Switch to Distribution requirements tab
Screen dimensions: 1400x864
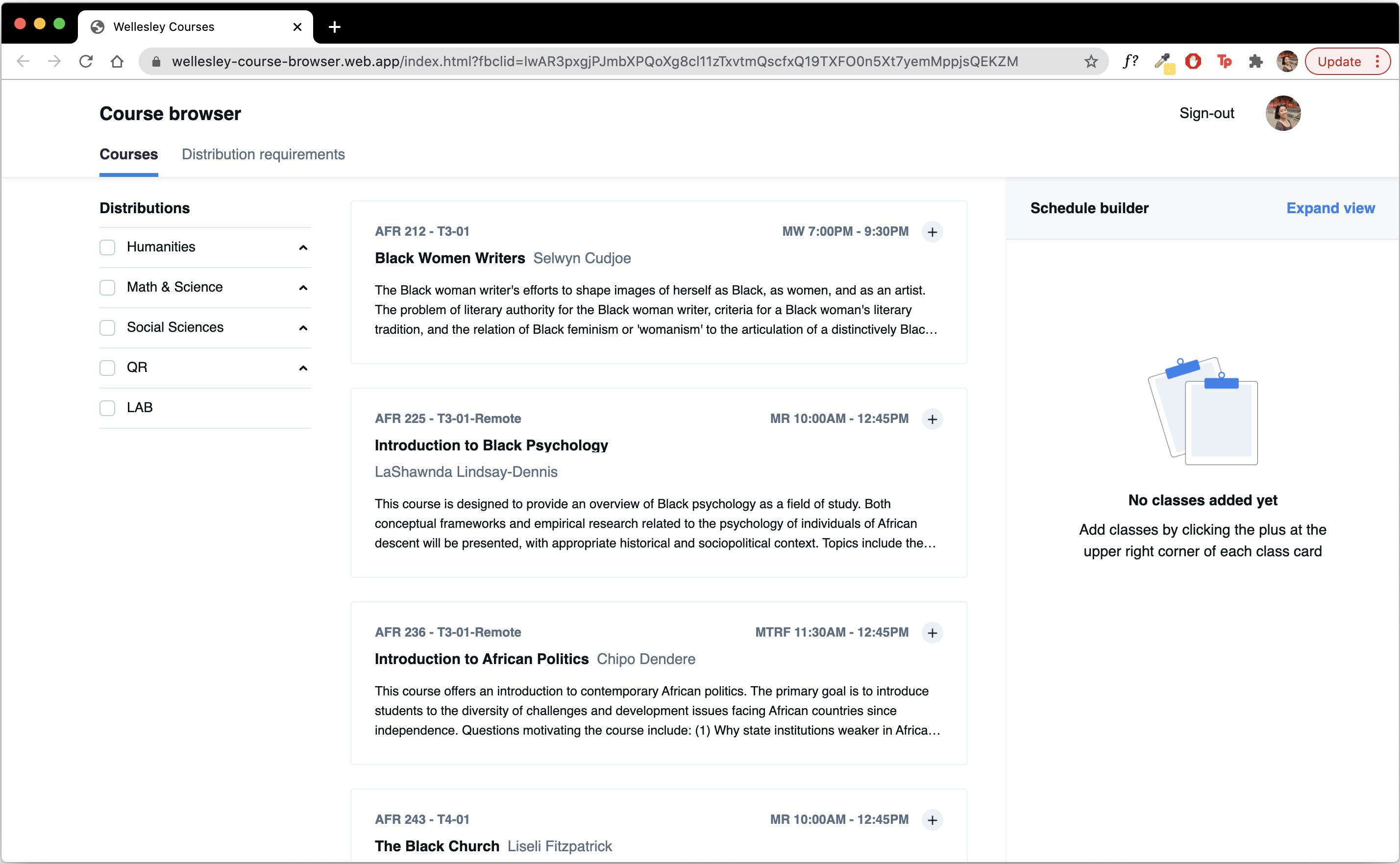263,154
